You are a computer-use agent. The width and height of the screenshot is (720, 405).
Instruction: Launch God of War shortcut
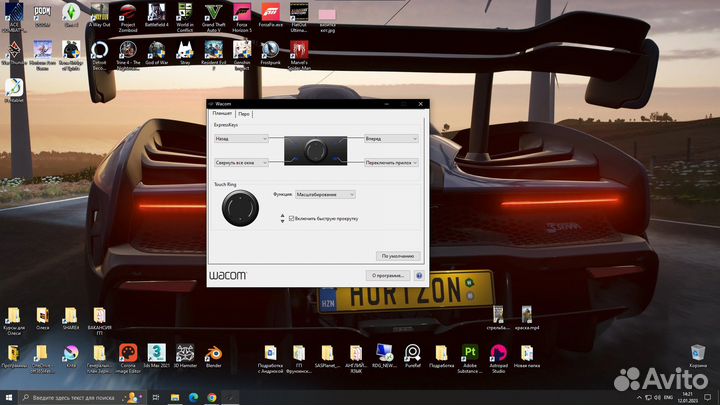[x=156, y=53]
